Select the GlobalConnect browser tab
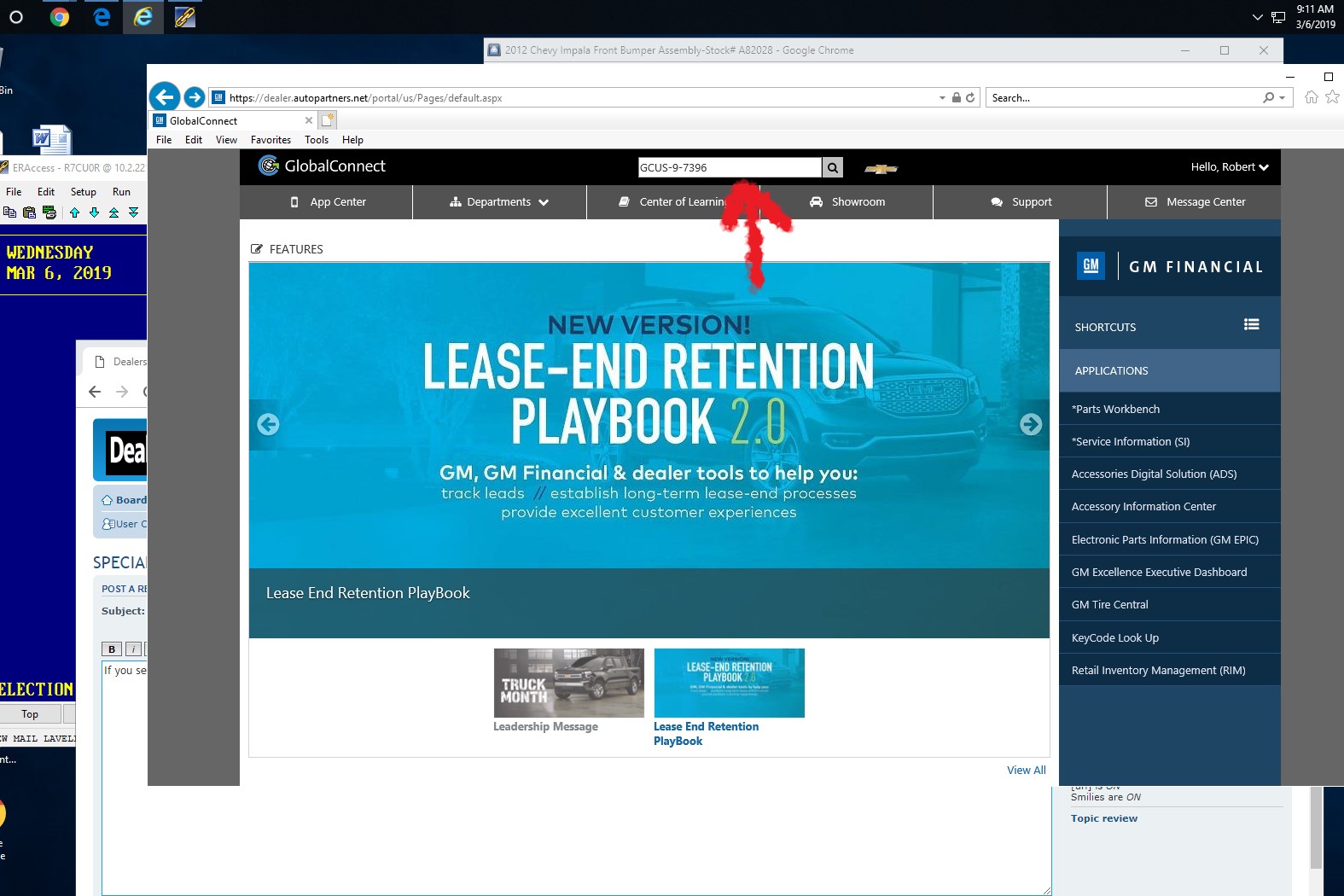Screen dimensions: 1344x896 click(233, 120)
